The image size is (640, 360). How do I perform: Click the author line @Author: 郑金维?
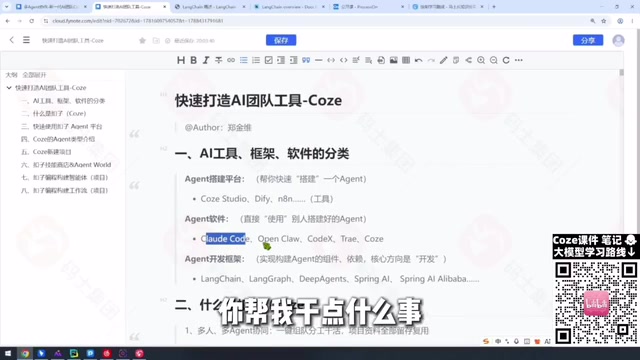click(x=218, y=128)
